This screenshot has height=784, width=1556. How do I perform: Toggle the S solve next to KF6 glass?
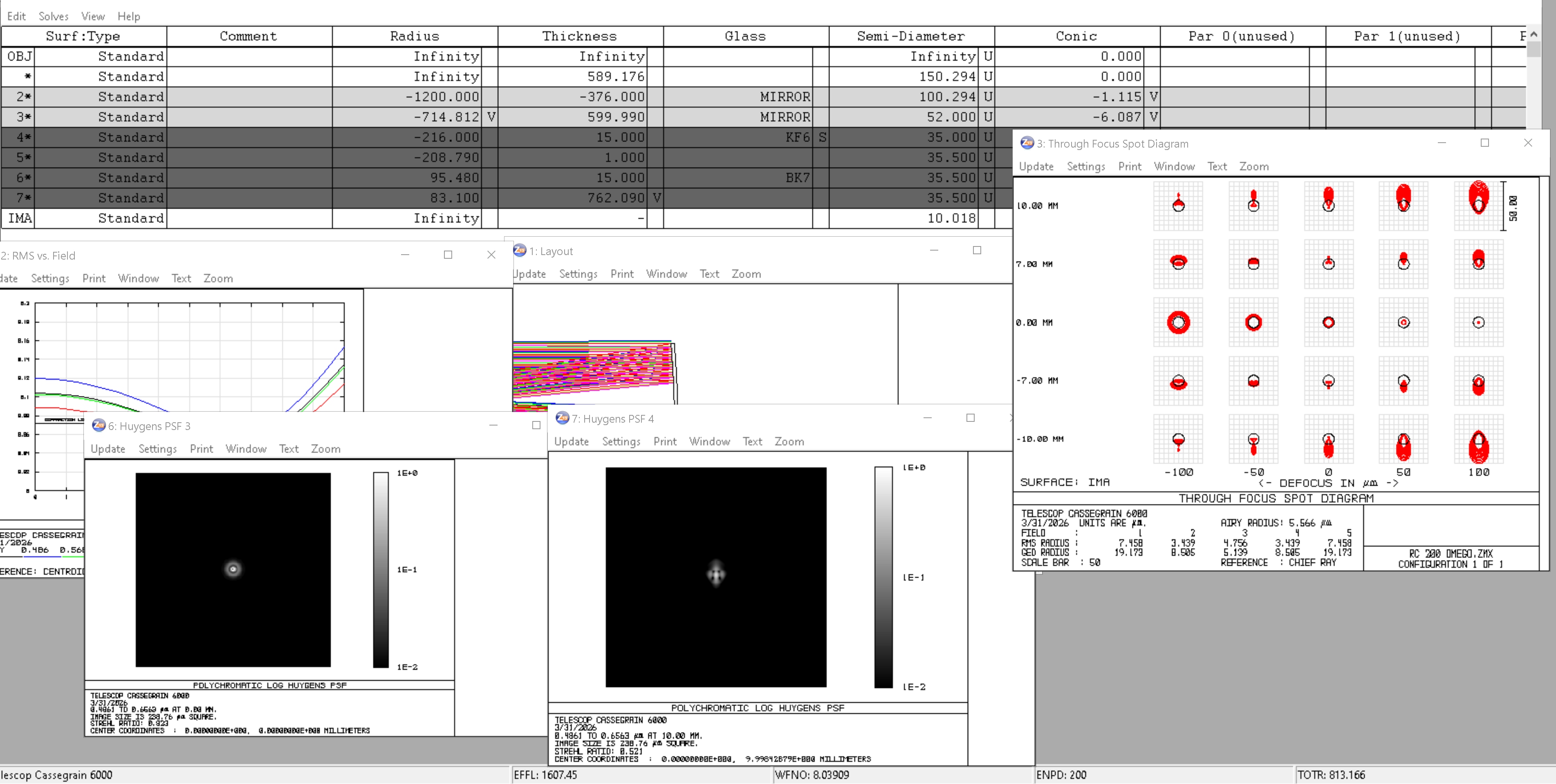(x=822, y=137)
